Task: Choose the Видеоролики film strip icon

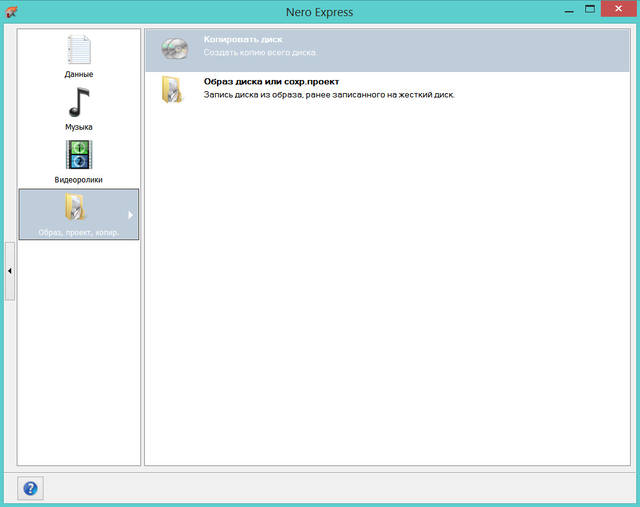Action: pos(79,155)
